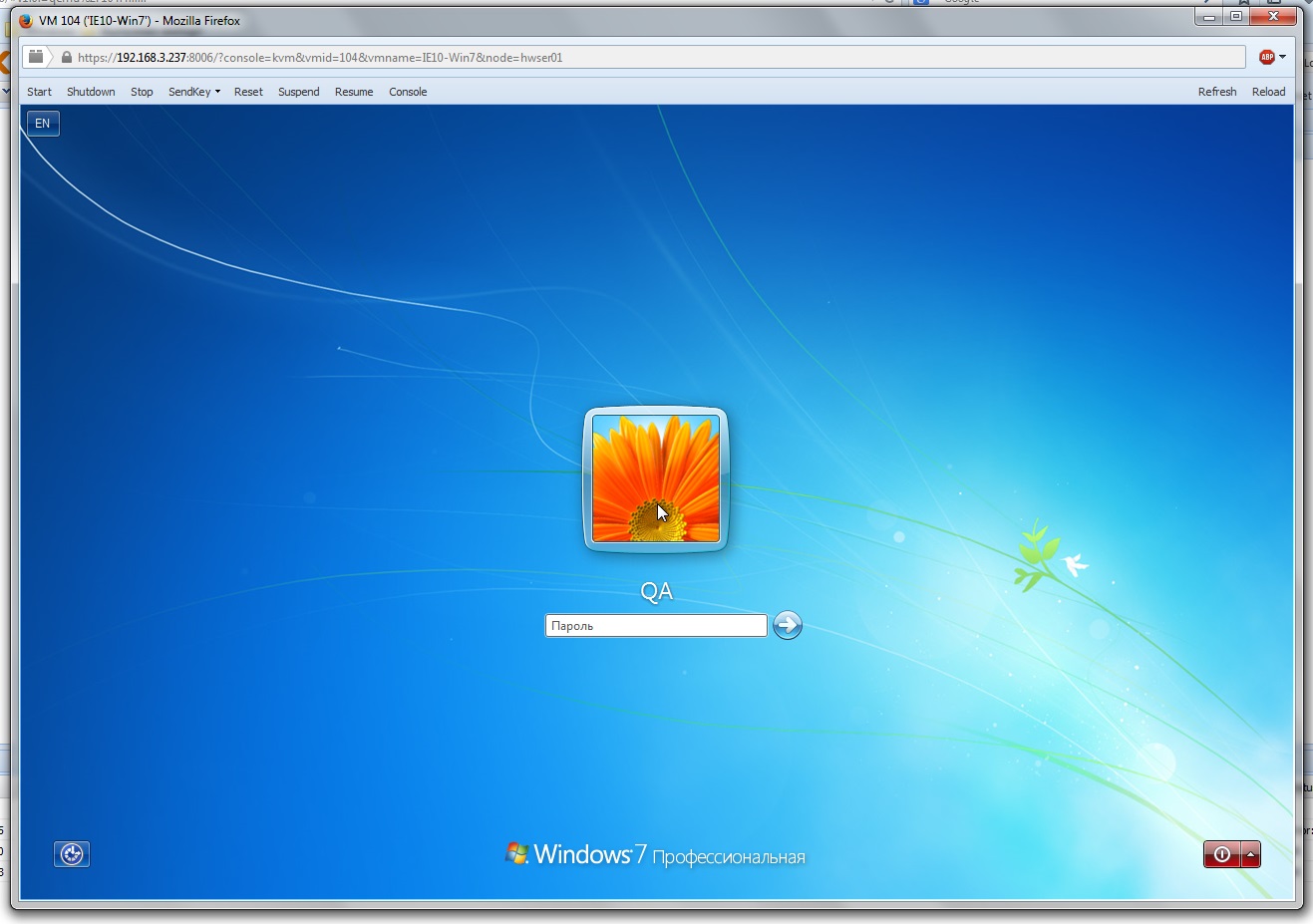The width and height of the screenshot is (1313, 924).
Task: Click the red shutdown power button
Action: [x=1221, y=854]
